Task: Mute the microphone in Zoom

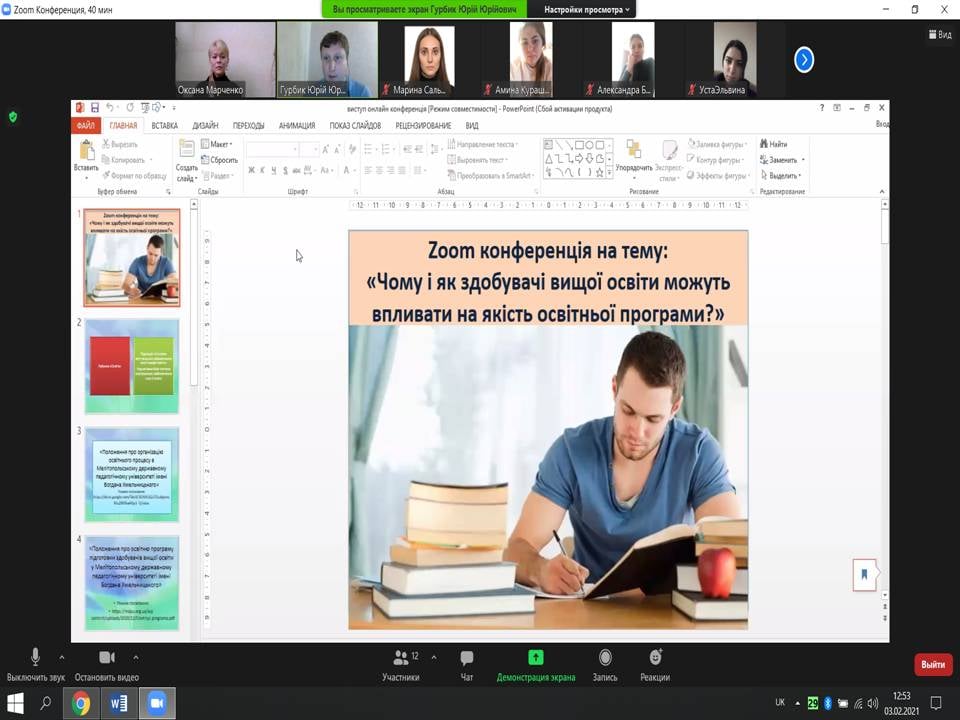Action: point(35,658)
